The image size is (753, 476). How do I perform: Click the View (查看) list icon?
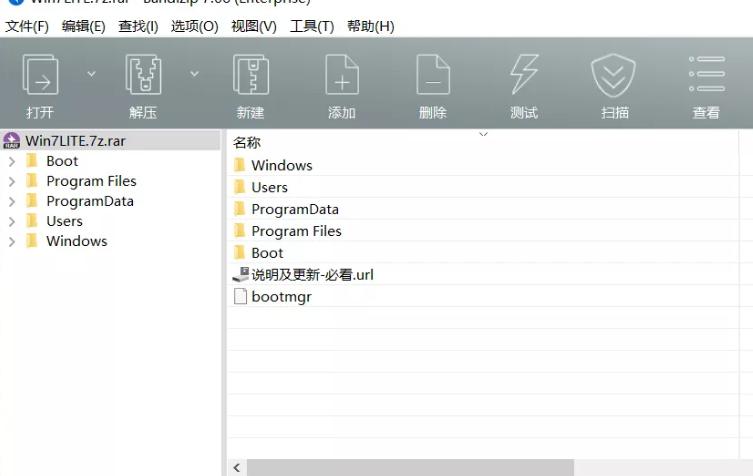click(x=706, y=73)
